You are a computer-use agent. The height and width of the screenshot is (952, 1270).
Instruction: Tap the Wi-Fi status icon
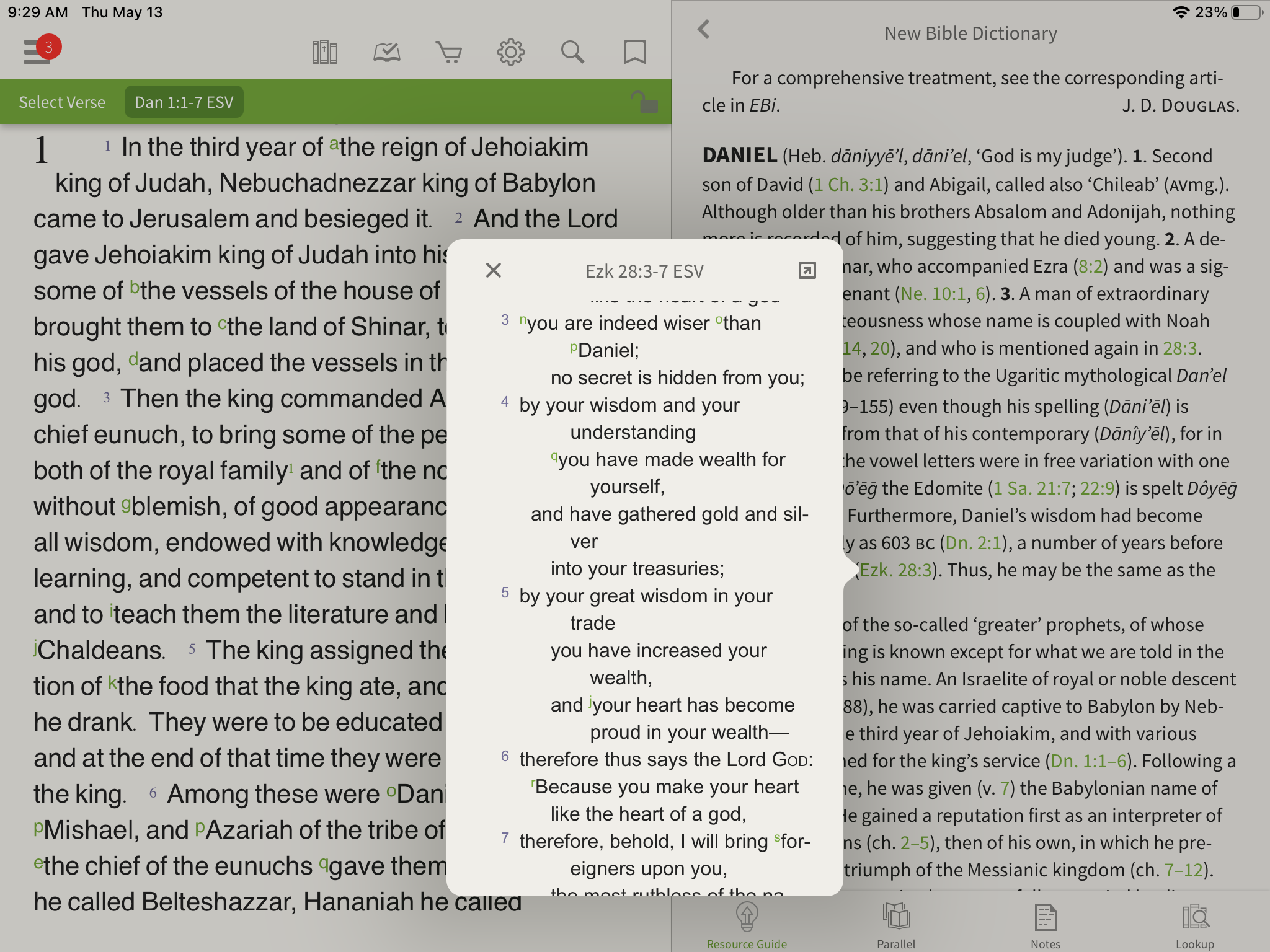tap(1181, 12)
